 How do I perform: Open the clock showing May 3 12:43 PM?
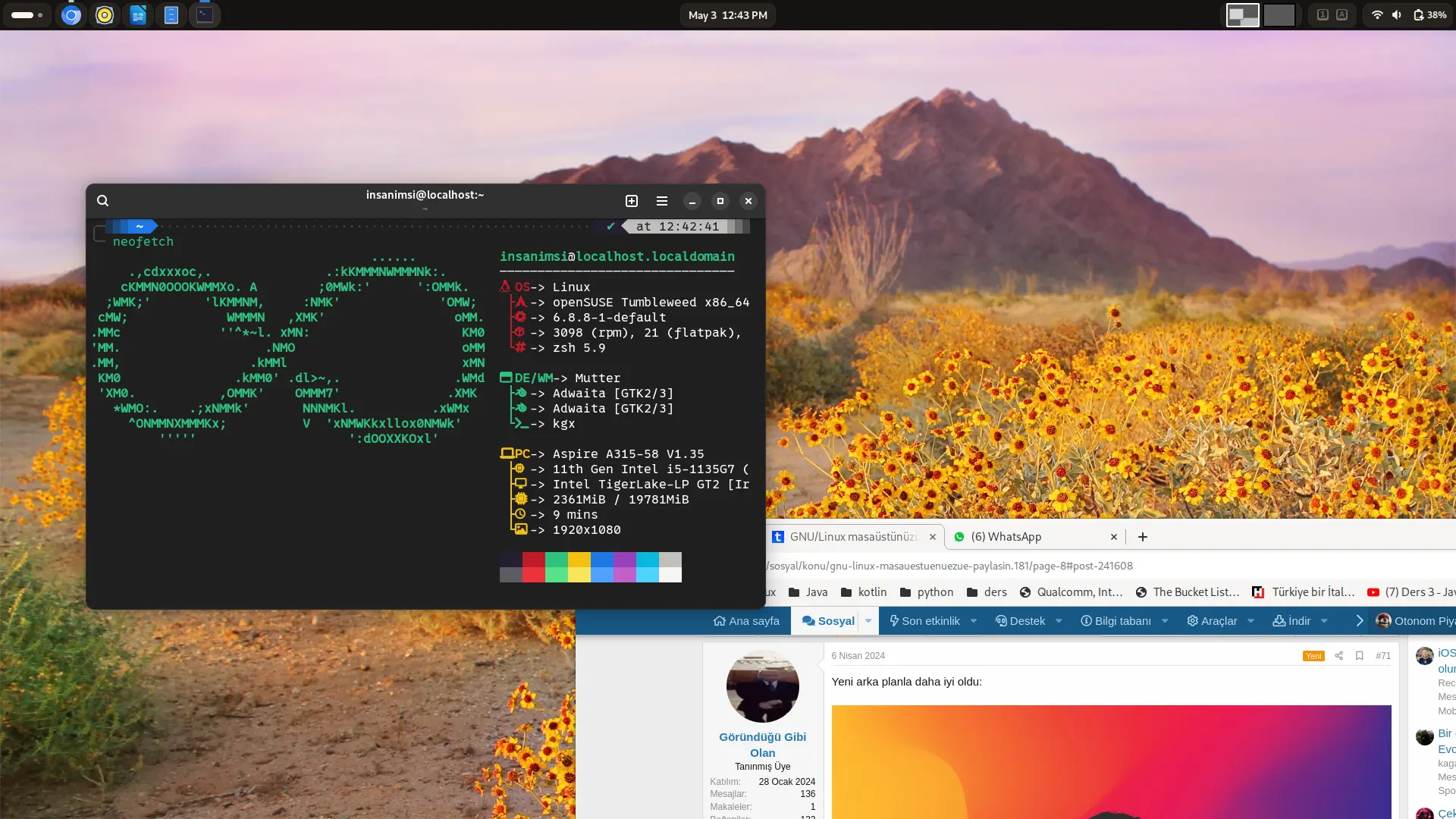click(727, 15)
